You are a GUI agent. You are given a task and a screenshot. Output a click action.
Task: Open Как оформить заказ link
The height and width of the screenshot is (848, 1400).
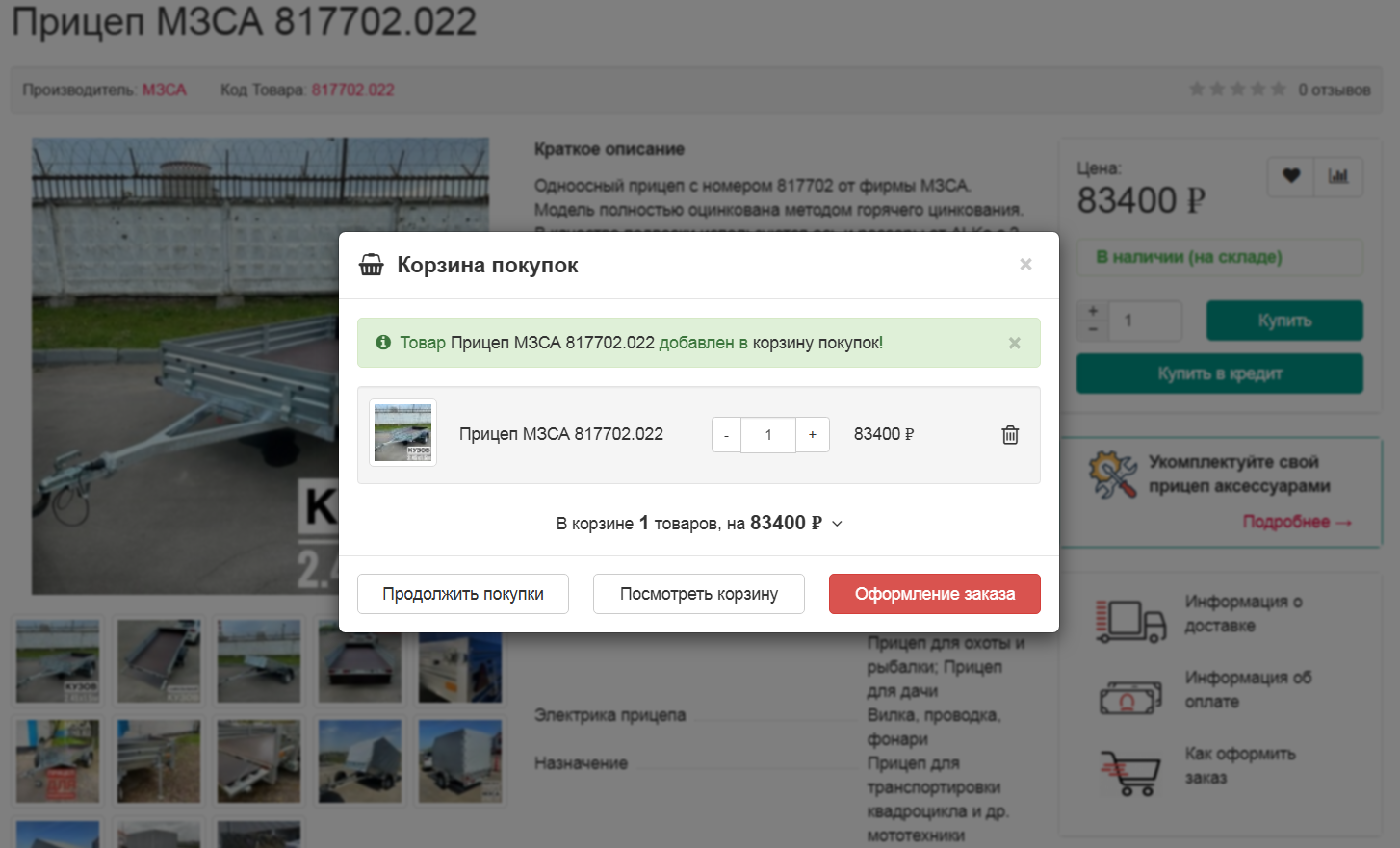pos(1240,765)
